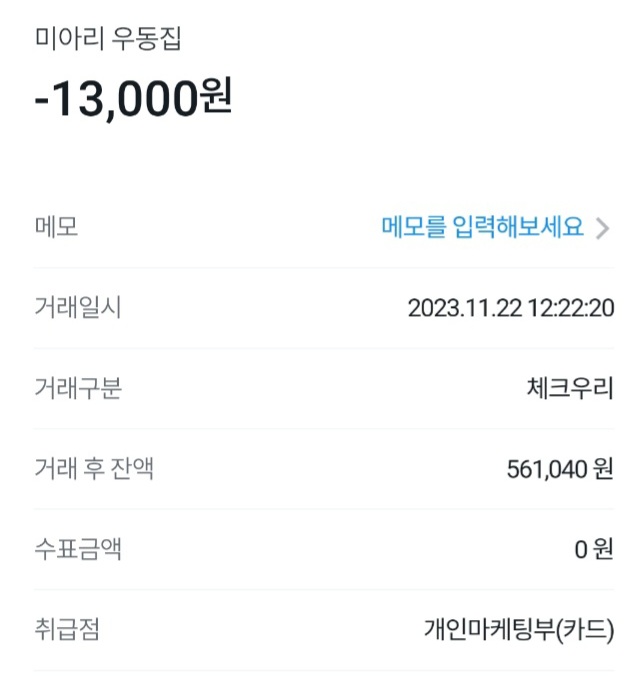
Task: Click the '메모' row label
Action: (56, 227)
